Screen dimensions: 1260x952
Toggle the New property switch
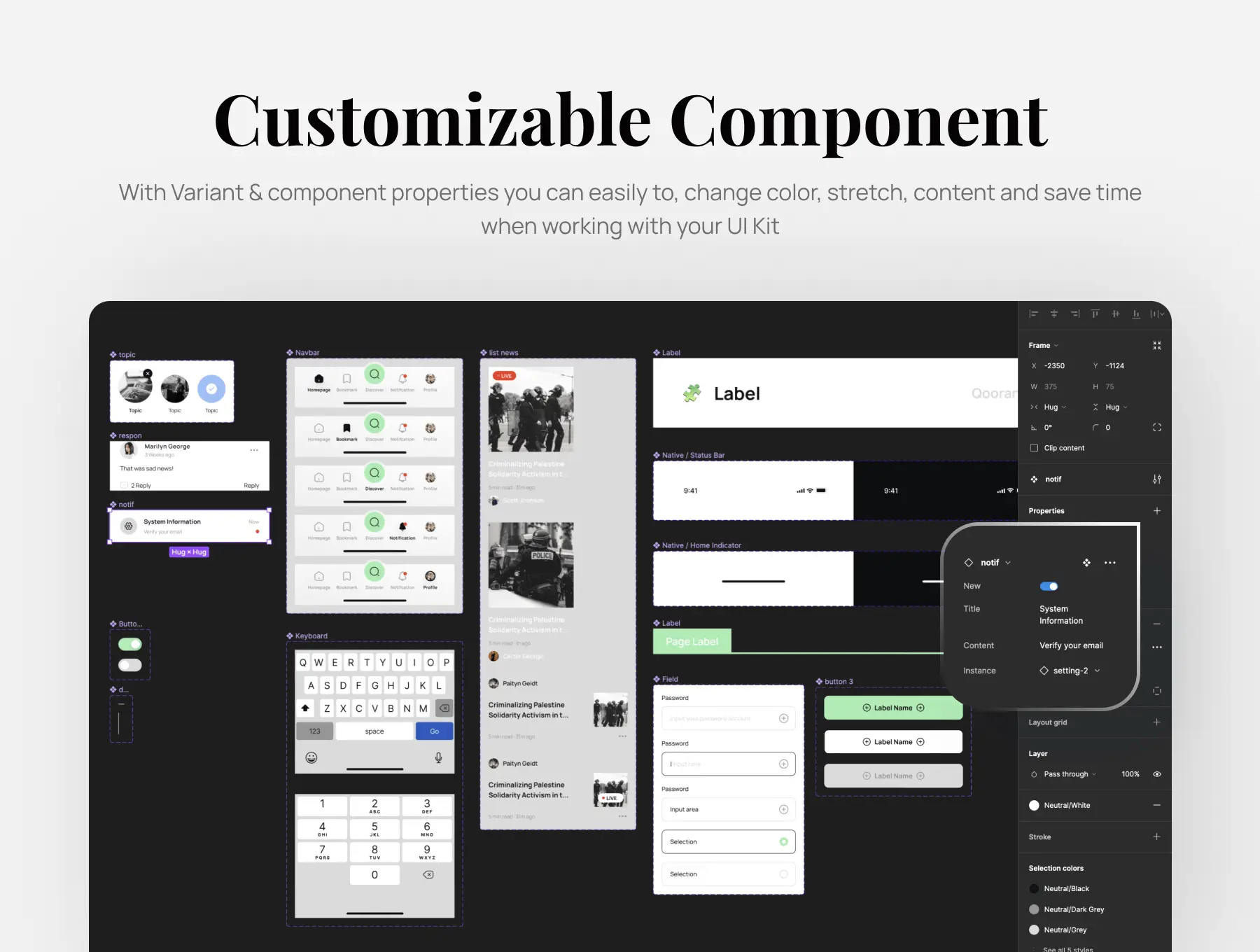click(1049, 587)
